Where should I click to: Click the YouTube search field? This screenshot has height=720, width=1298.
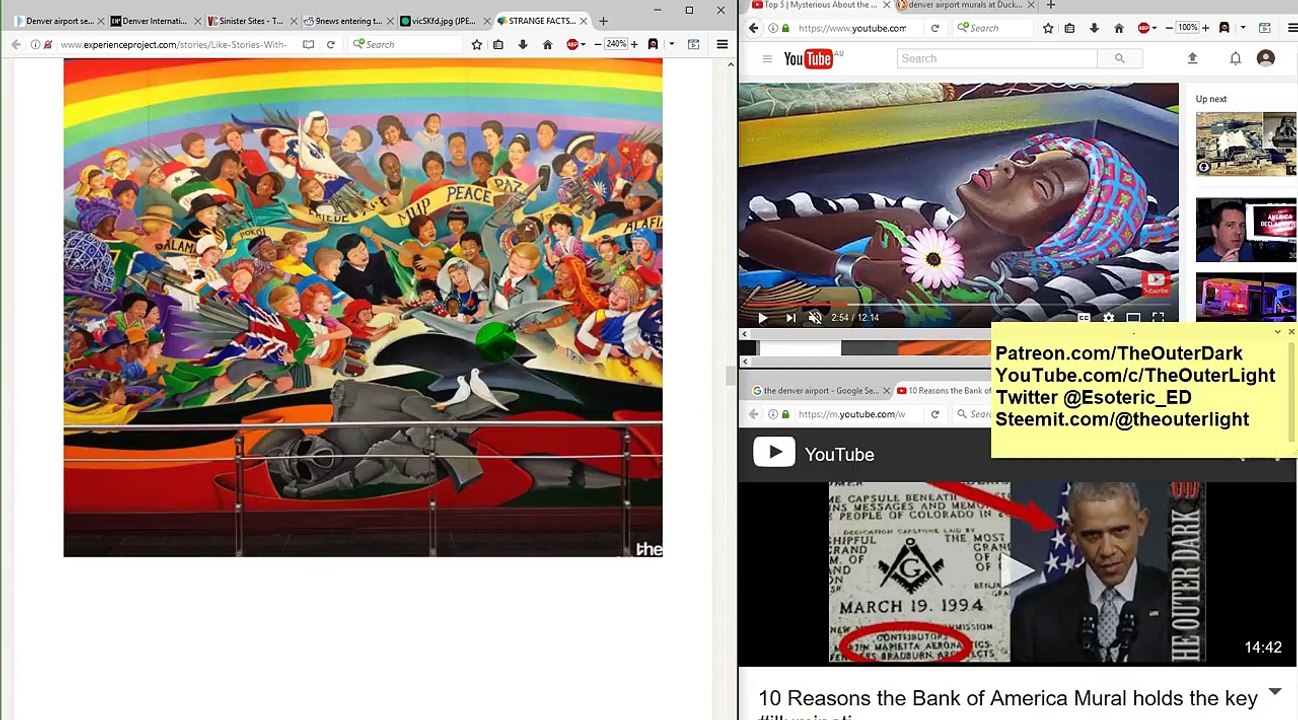coord(996,59)
